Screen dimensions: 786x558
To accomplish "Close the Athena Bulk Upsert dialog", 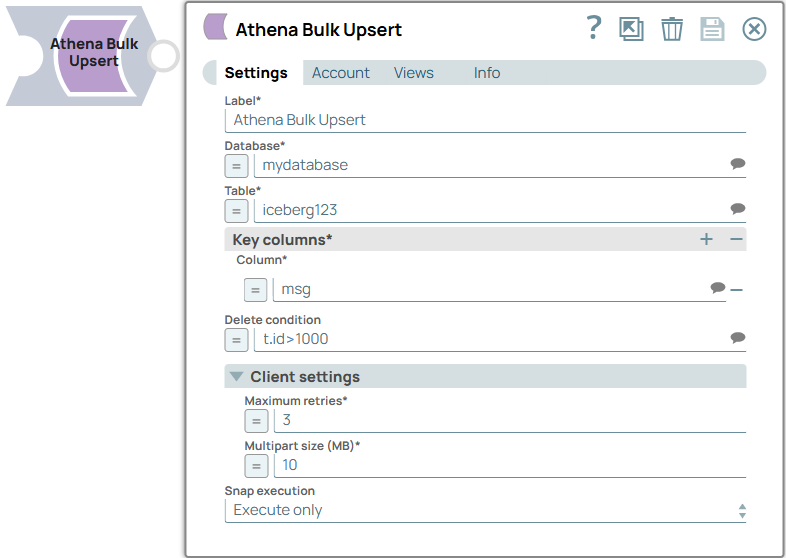I will (754, 29).
